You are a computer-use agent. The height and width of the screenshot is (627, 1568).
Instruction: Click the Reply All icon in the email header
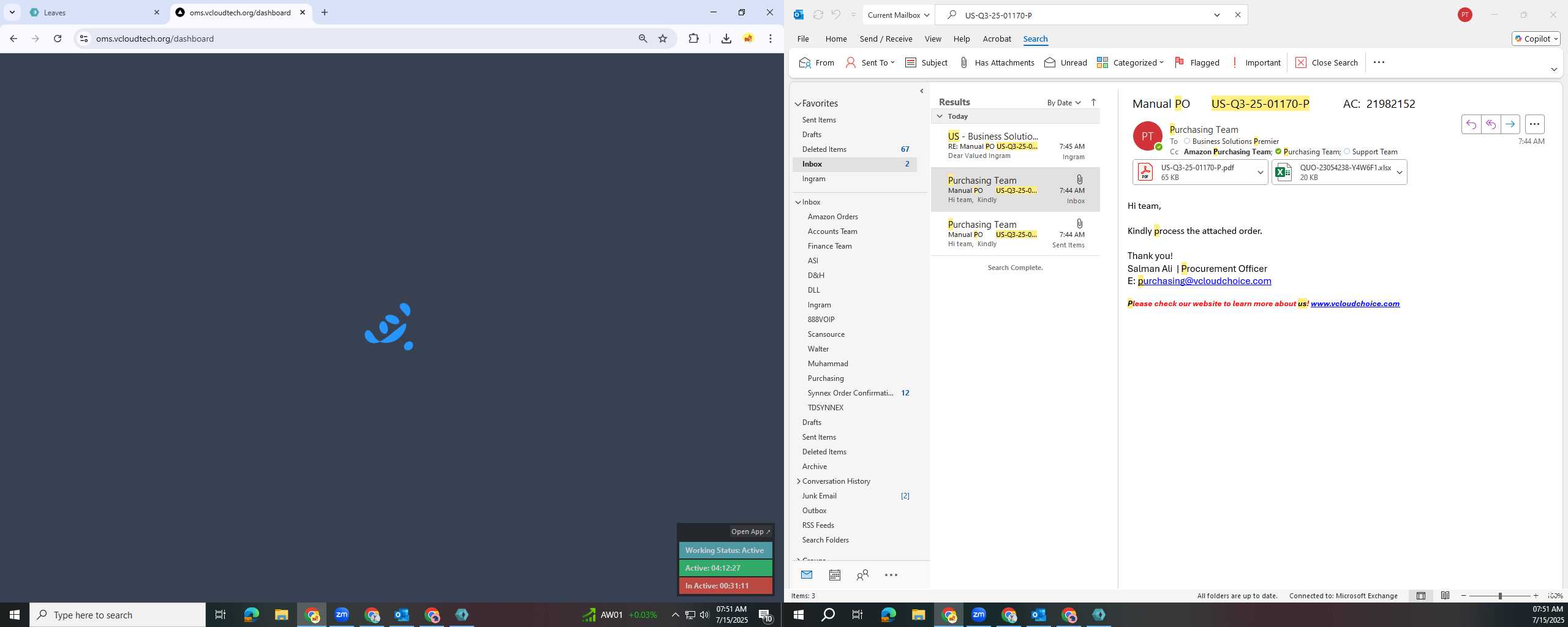1490,124
